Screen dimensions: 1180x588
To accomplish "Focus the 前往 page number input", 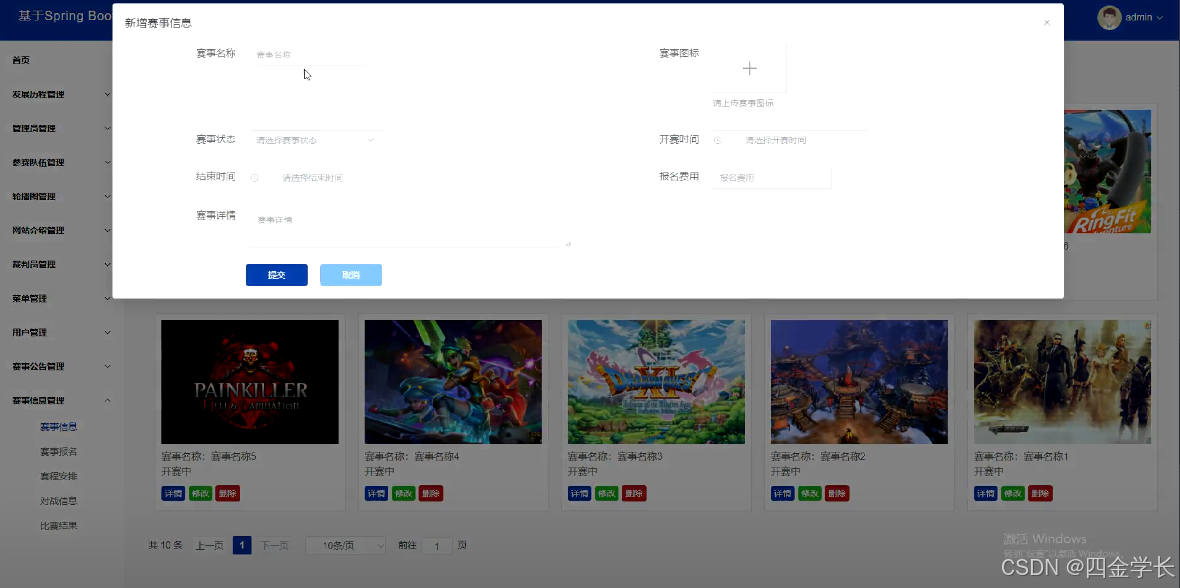I will pos(436,546).
